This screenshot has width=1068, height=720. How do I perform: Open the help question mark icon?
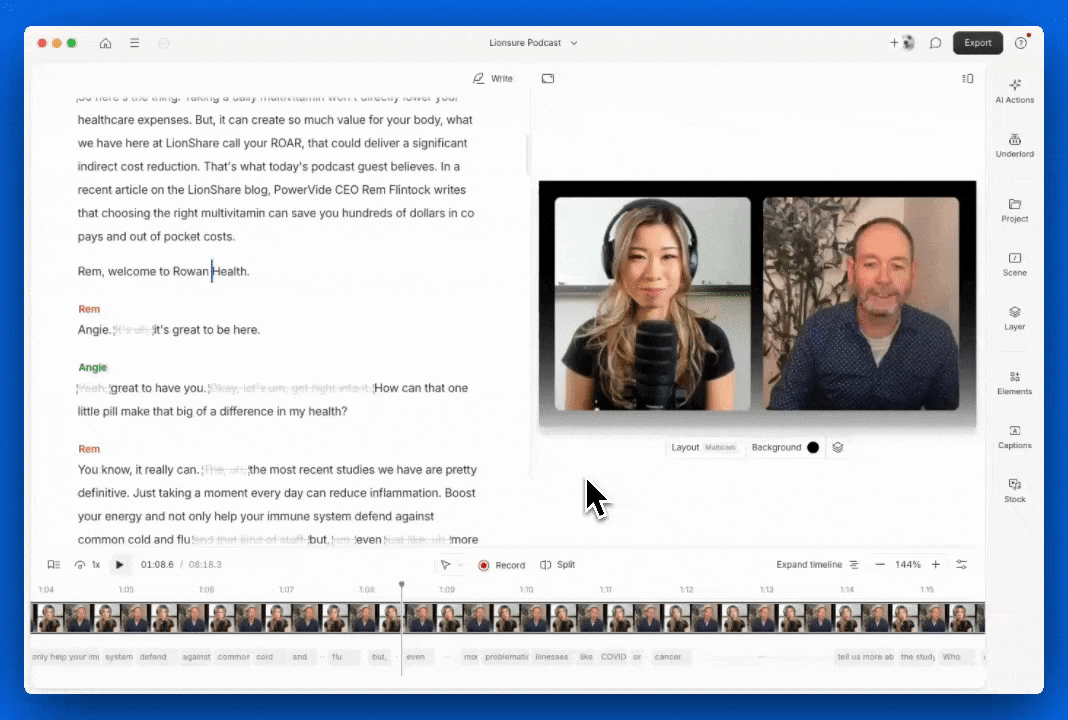pyautogui.click(x=1021, y=43)
